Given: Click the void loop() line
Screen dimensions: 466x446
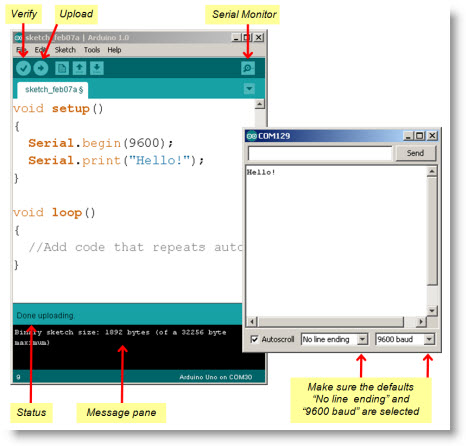Looking at the screenshot, I should [54, 213].
